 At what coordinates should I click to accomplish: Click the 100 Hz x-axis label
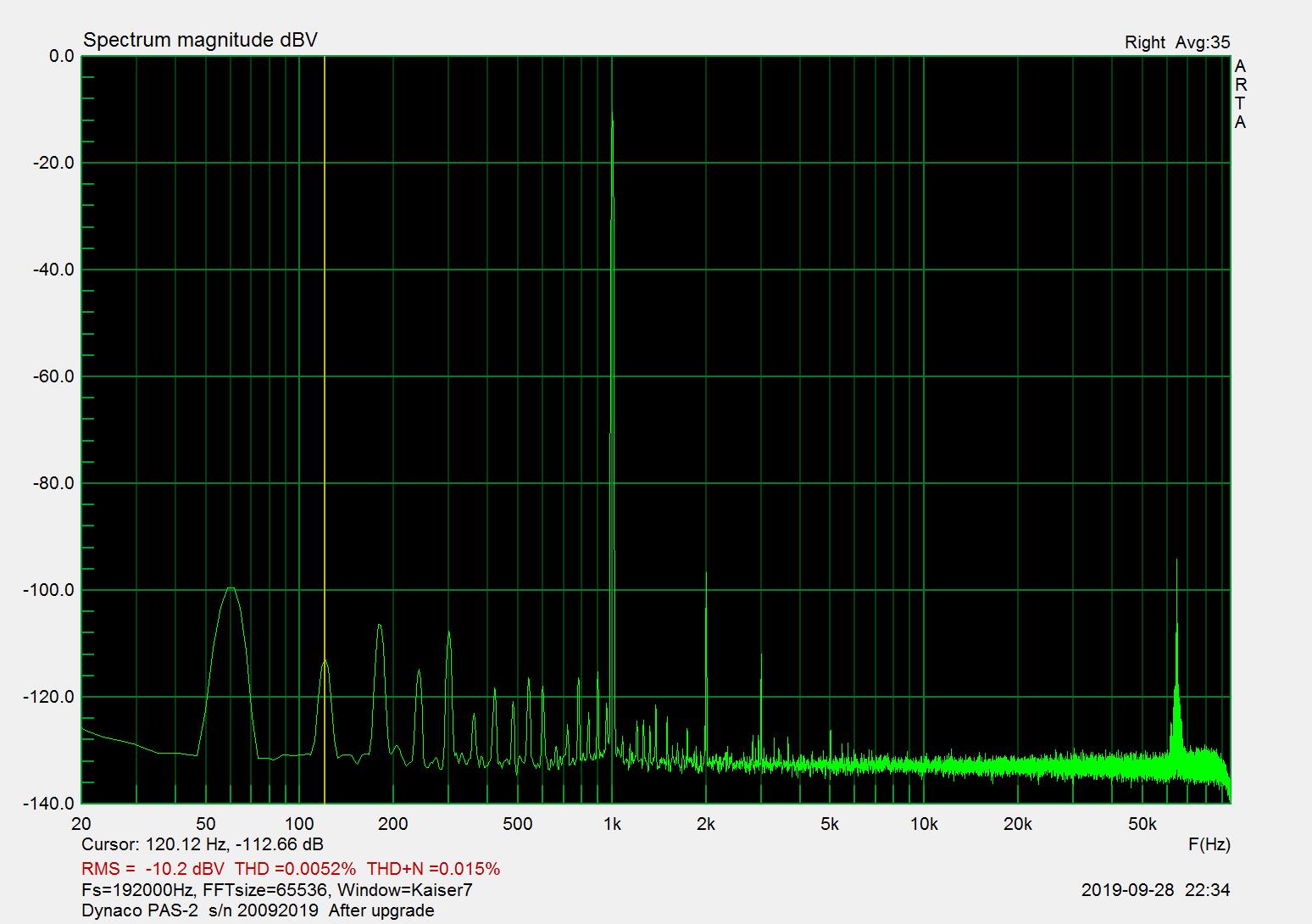[x=299, y=824]
